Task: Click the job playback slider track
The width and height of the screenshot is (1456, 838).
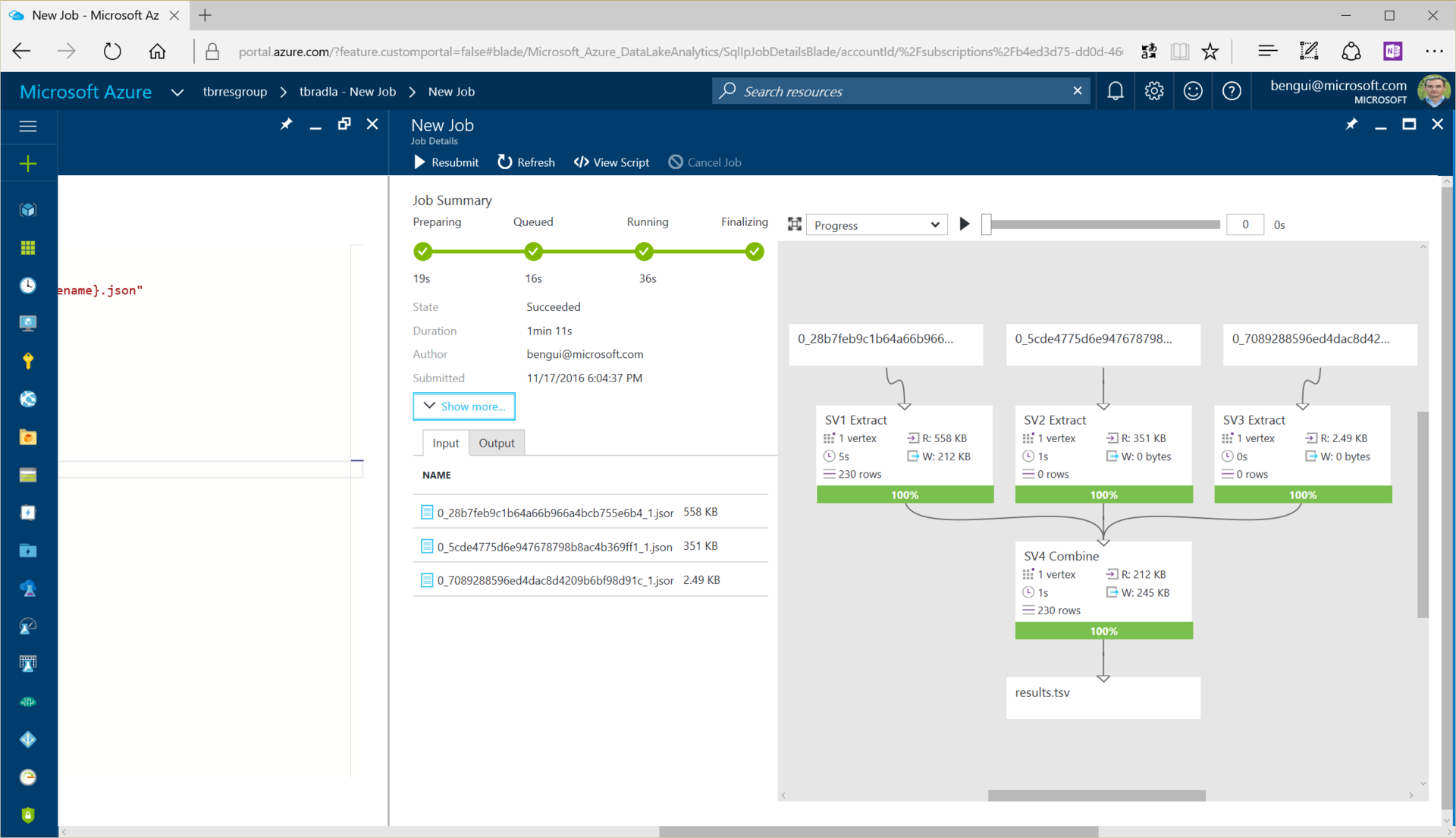Action: (x=1103, y=224)
